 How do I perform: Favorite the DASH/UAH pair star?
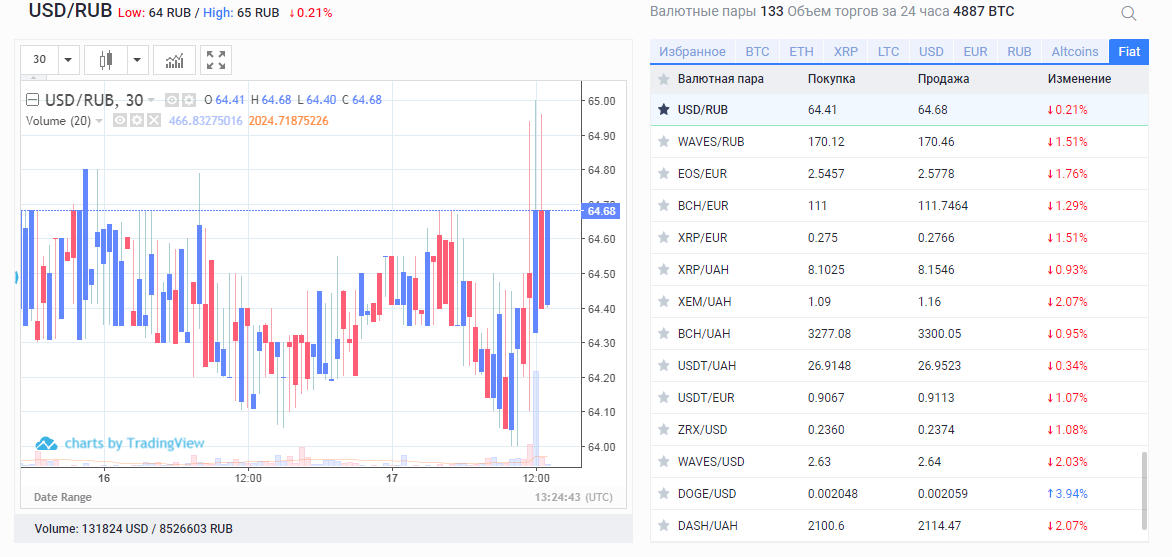pyautogui.click(x=663, y=526)
